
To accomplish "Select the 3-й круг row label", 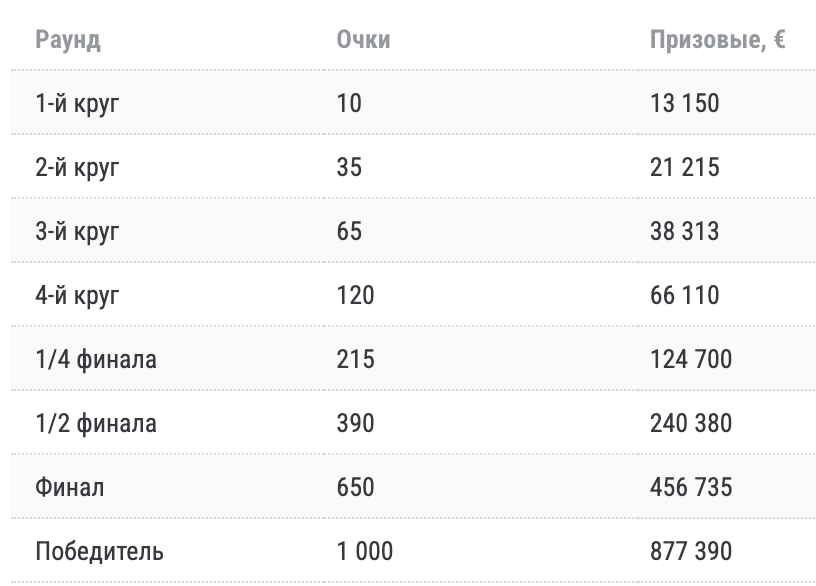I will pyautogui.click(x=77, y=232).
